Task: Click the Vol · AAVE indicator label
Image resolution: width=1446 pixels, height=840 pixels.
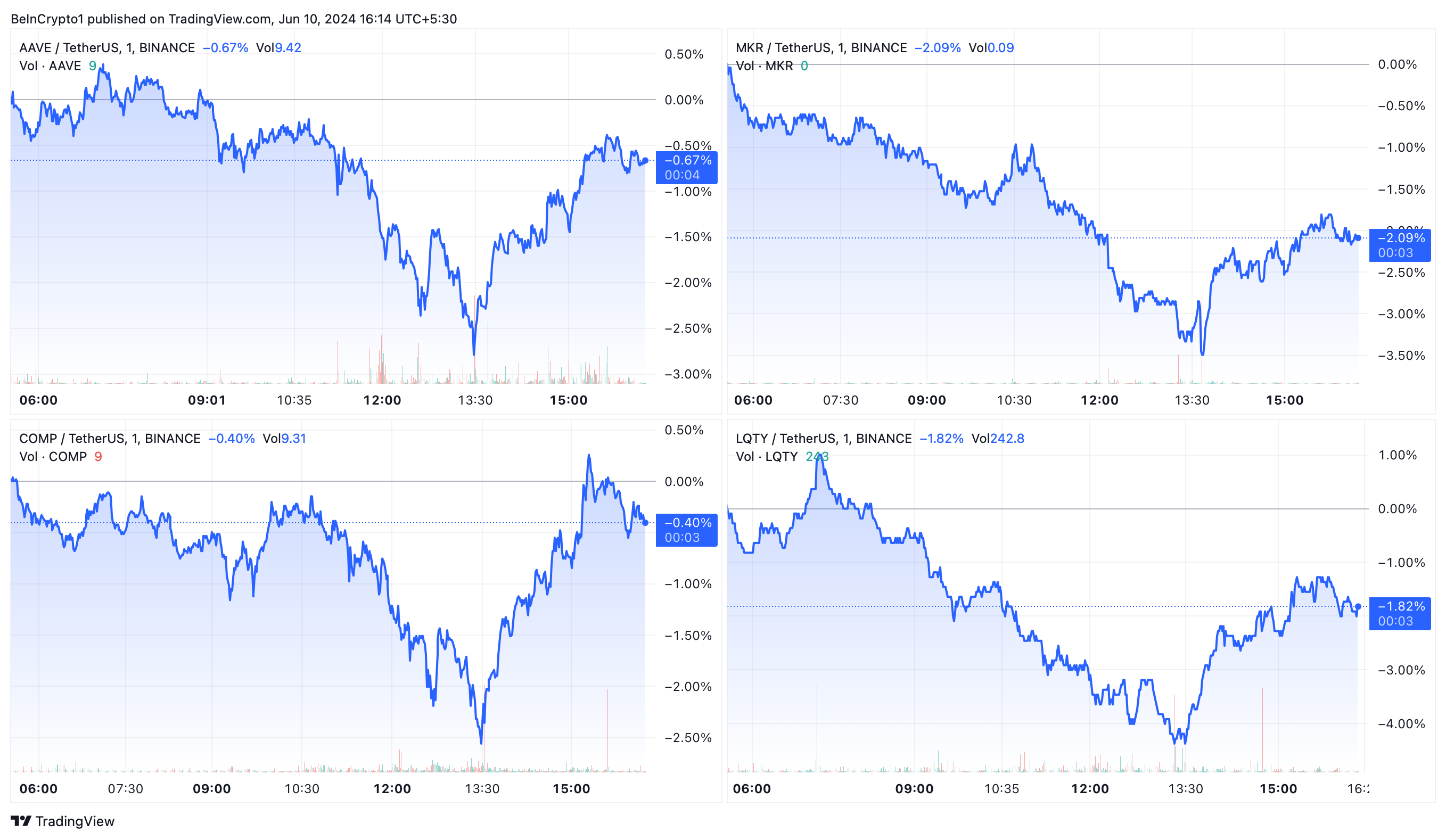Action: click(51, 66)
